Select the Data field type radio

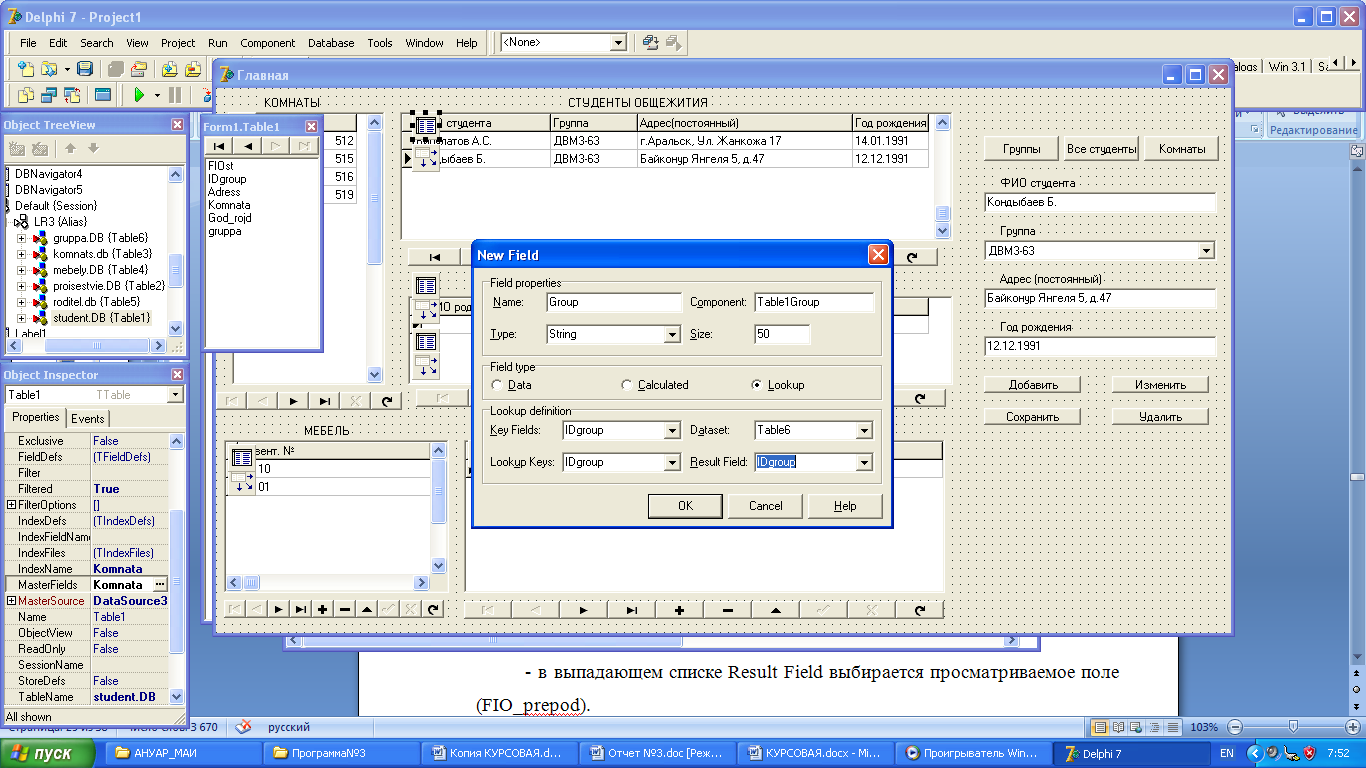498,385
